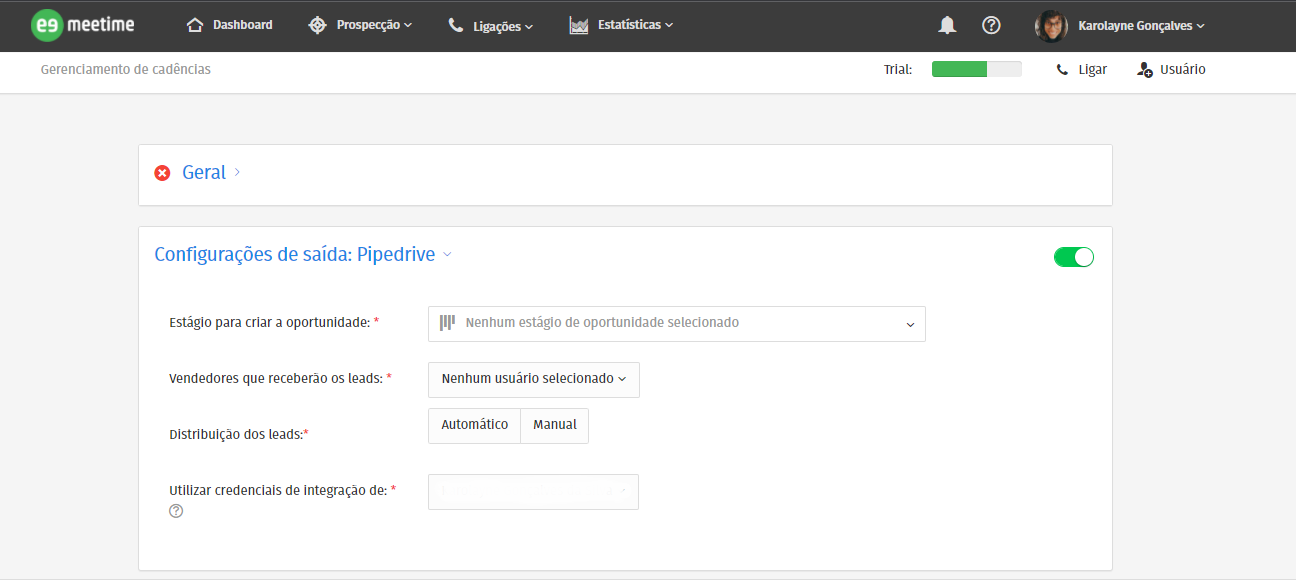Click the help question mark icon in navbar

pos(991,26)
